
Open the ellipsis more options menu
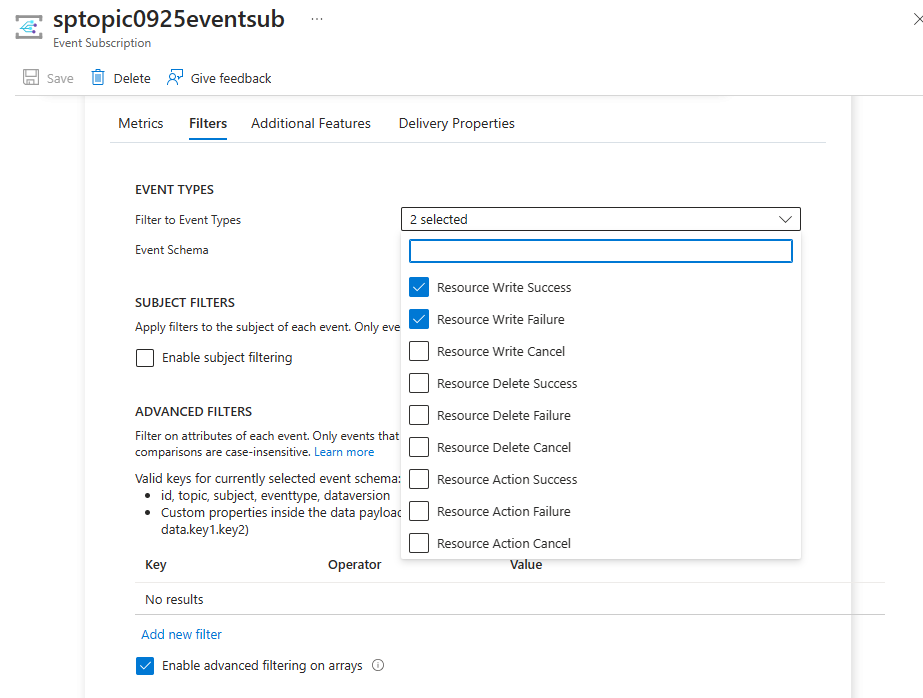pos(317,19)
